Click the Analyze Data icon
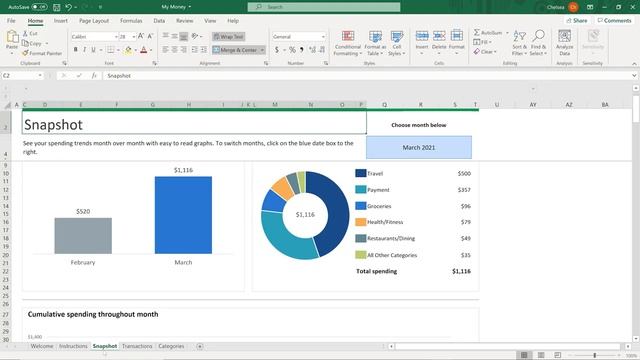640x360 pixels. click(564, 36)
